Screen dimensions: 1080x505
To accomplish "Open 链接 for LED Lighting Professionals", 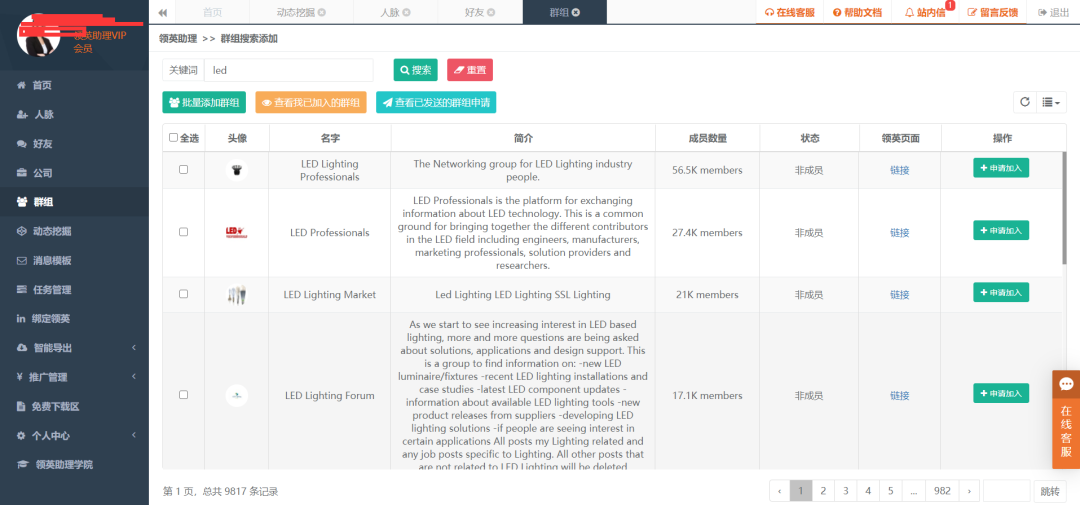I will (x=900, y=170).
